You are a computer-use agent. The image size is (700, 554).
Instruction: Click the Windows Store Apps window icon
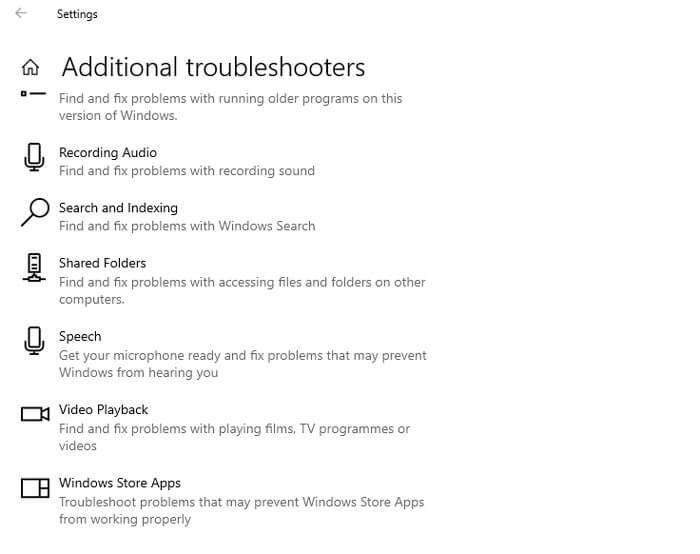pyautogui.click(x=35, y=488)
